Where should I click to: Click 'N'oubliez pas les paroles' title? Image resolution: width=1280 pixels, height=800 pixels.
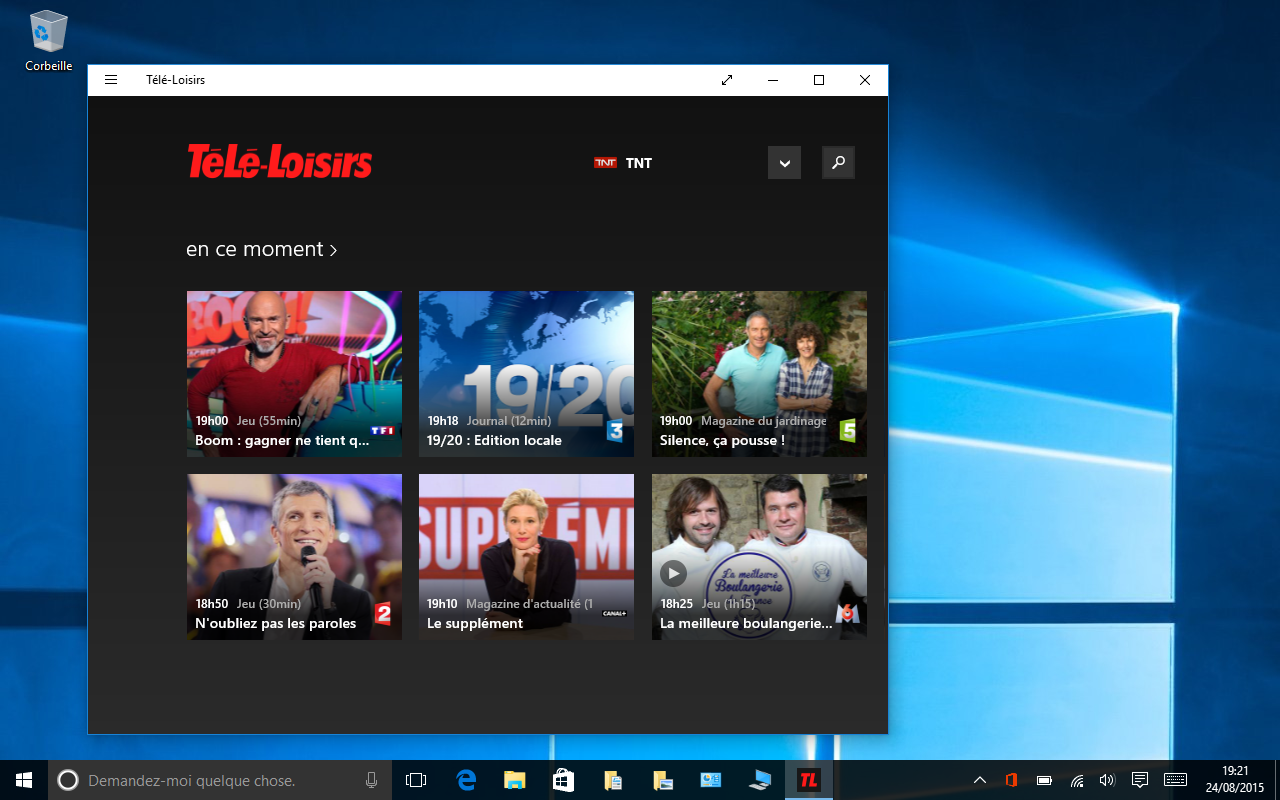pos(275,623)
